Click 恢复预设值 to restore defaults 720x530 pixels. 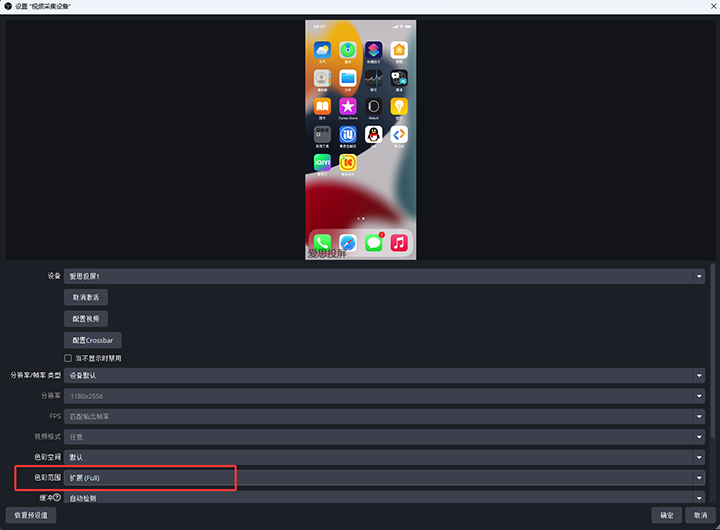[x=30, y=516]
